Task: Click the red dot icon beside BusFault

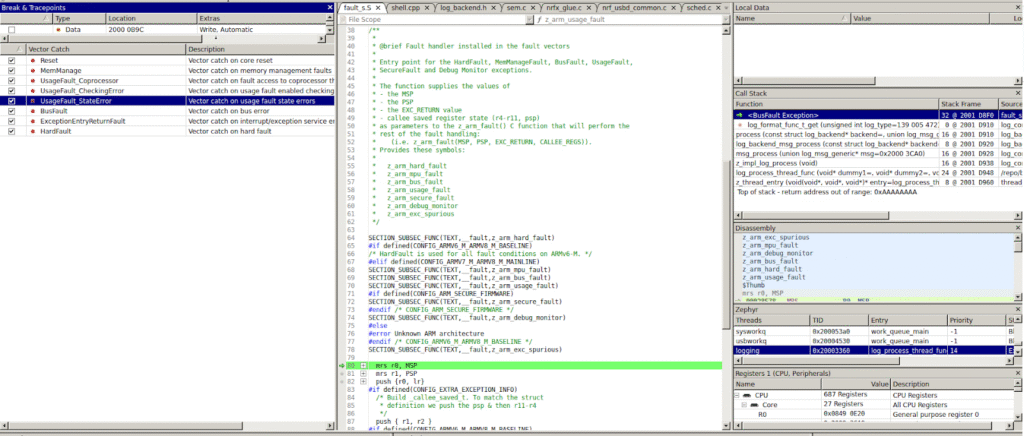Action: click(x=33, y=111)
